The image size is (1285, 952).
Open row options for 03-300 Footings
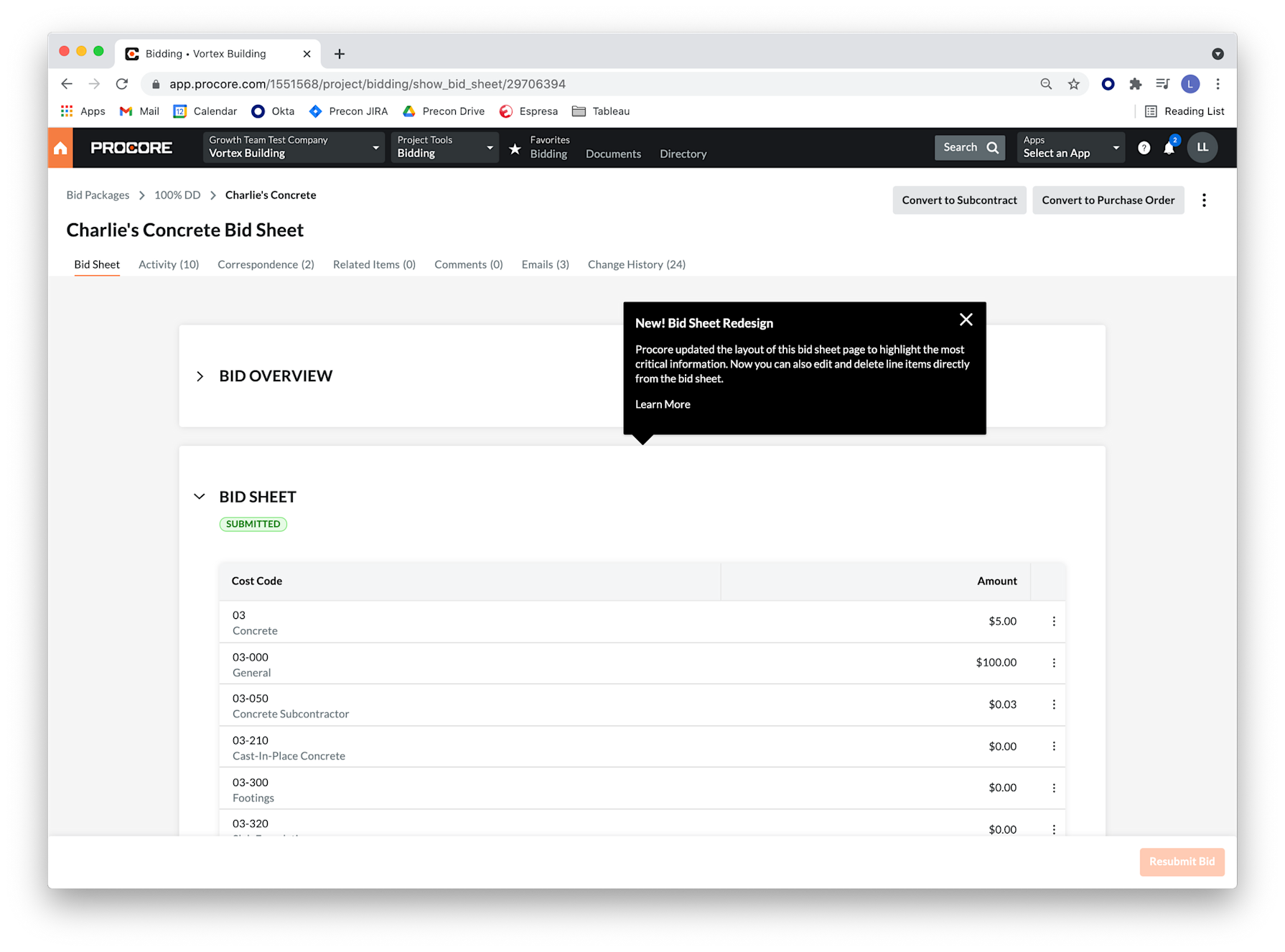pyautogui.click(x=1054, y=788)
